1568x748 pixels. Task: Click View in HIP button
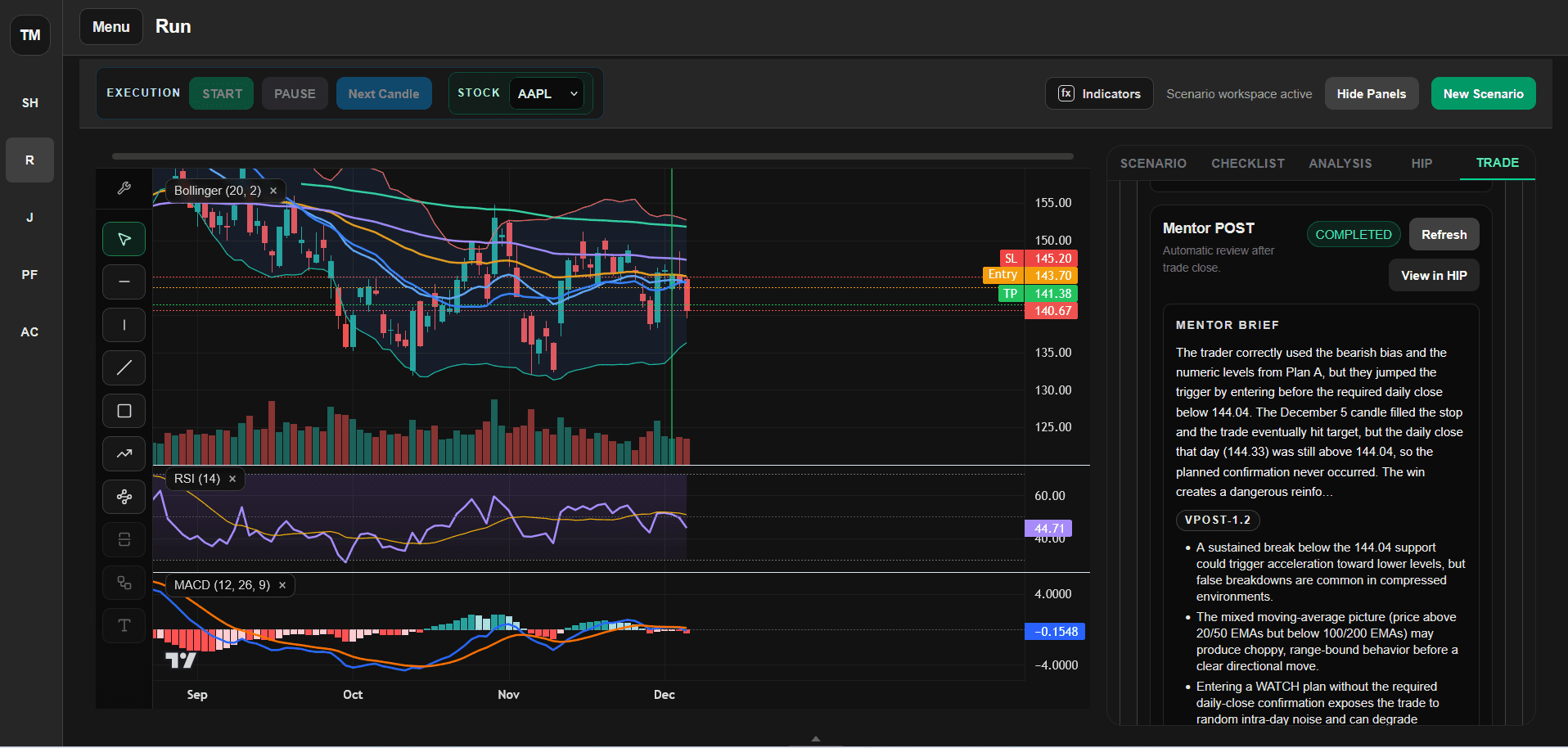(x=1434, y=275)
